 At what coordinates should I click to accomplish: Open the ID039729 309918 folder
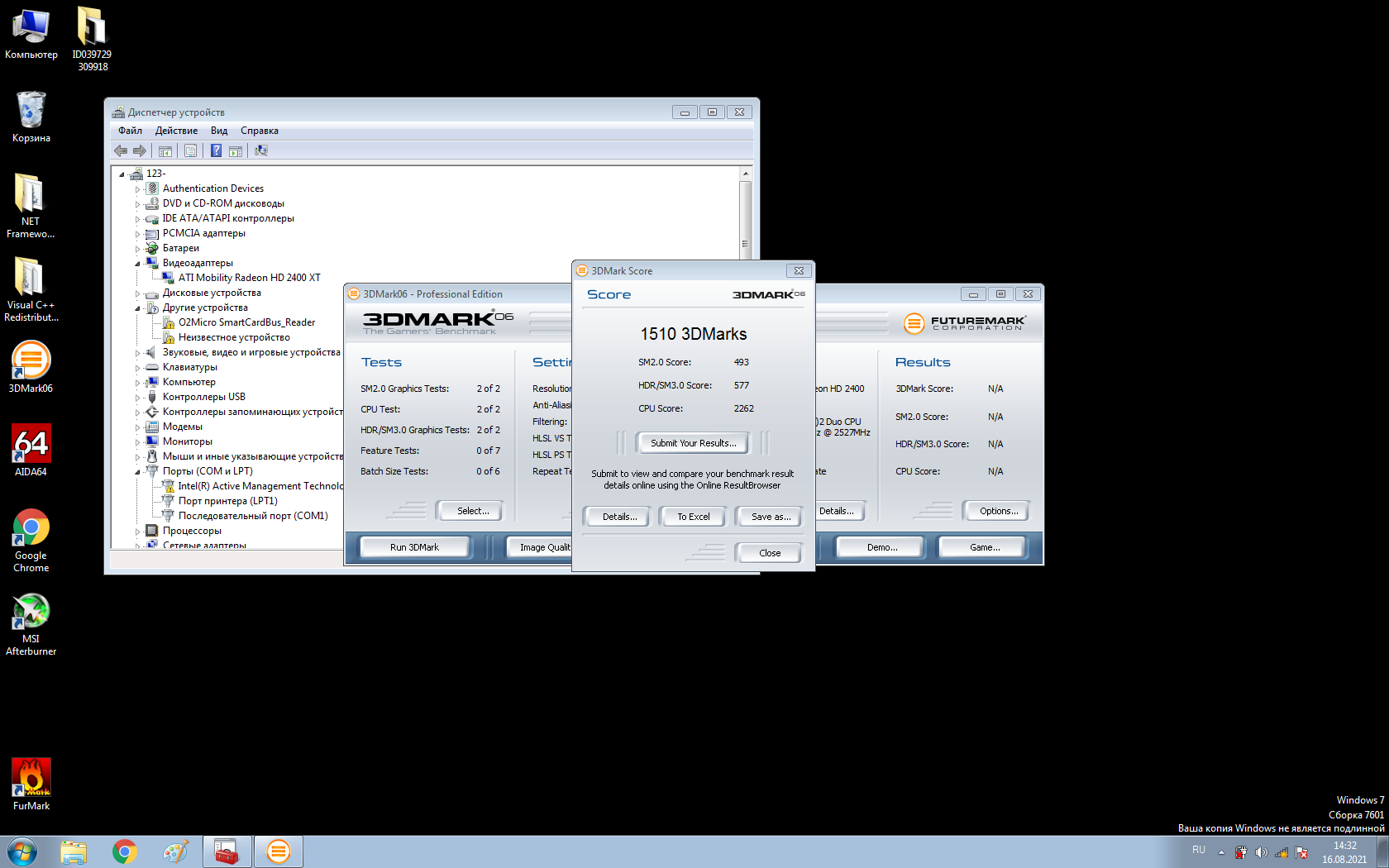tap(92, 39)
